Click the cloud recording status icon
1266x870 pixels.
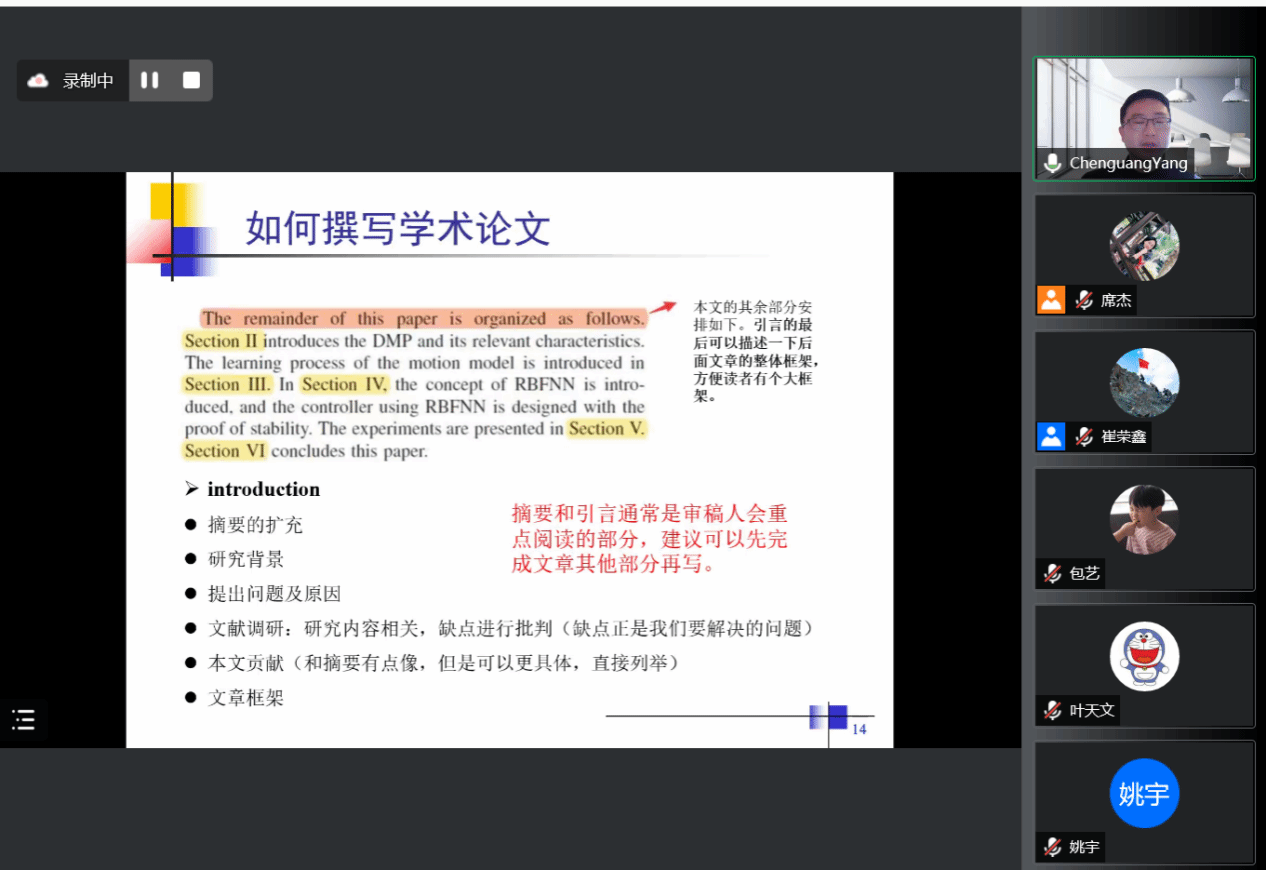[x=38, y=81]
